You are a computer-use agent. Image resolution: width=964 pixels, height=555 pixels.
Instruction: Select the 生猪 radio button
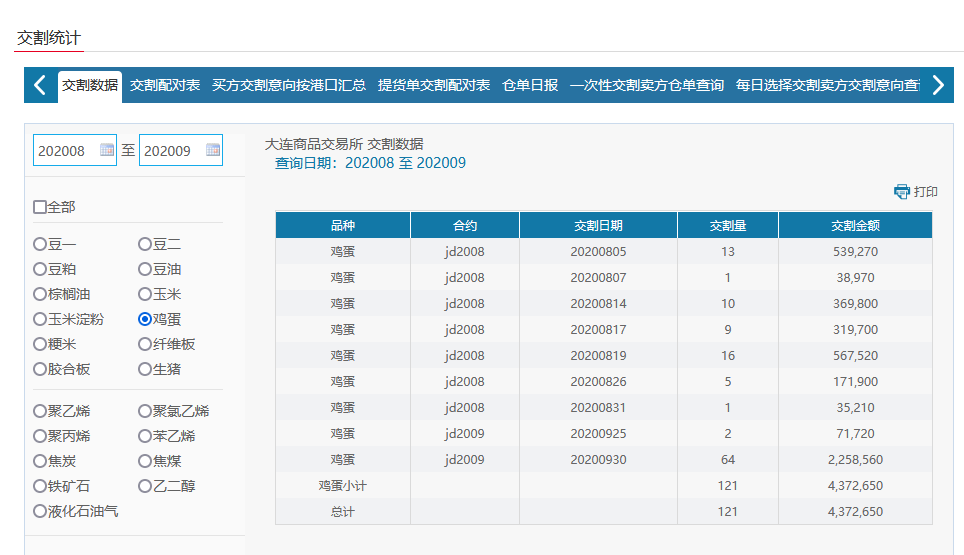click(145, 369)
